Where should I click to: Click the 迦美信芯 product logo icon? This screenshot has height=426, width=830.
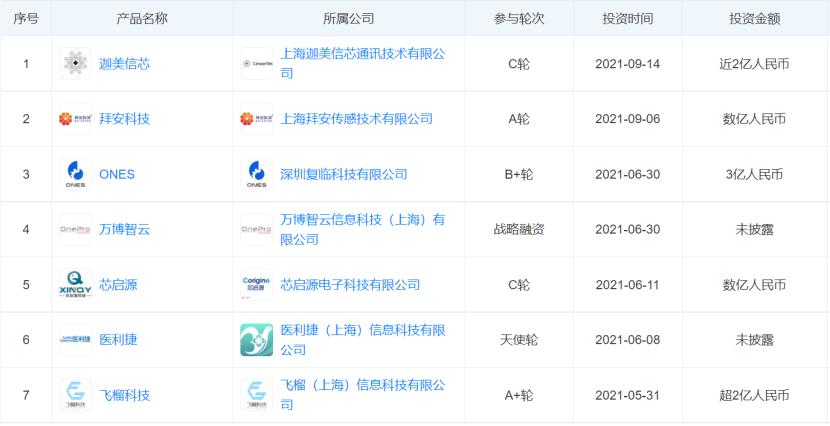[x=75, y=64]
